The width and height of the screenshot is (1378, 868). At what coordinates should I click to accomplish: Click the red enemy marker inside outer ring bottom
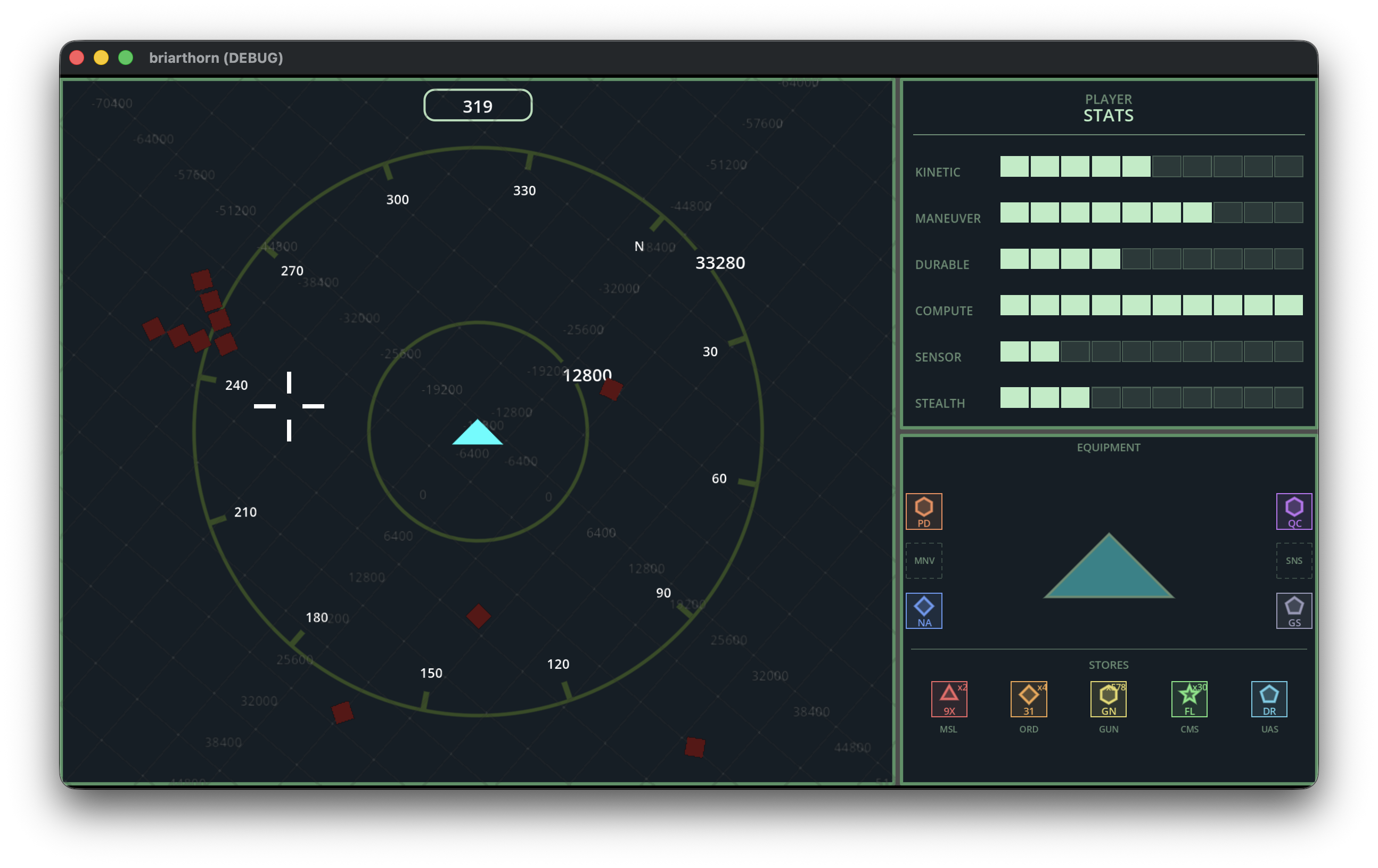point(478,616)
